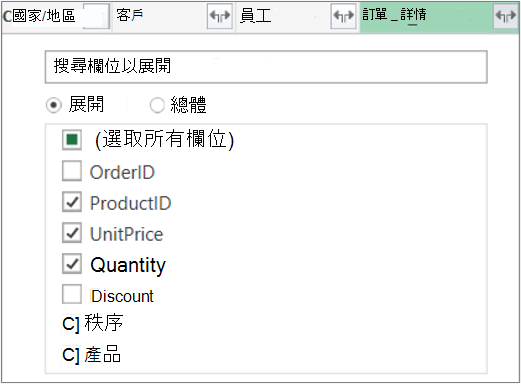Click the (選取所有欄位) label text
The height and width of the screenshot is (384, 521).
(165, 139)
